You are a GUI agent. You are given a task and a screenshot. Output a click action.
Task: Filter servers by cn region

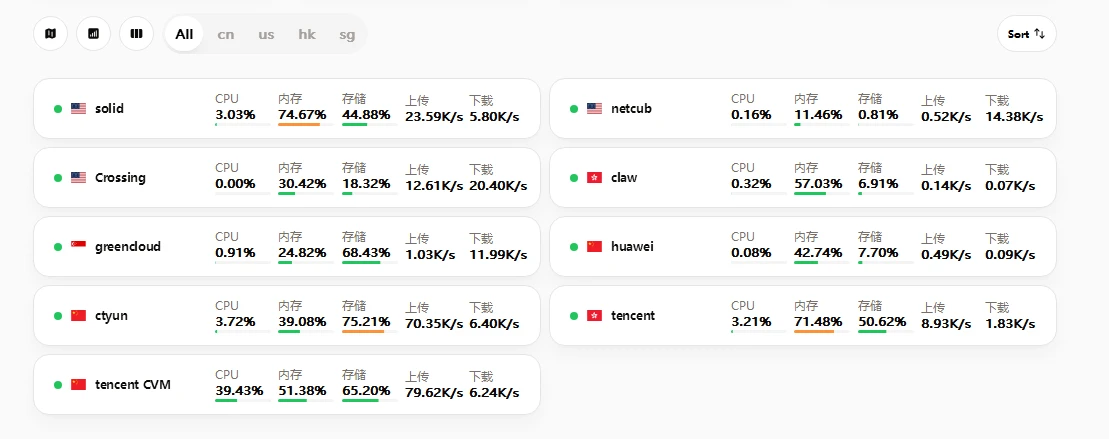226,34
